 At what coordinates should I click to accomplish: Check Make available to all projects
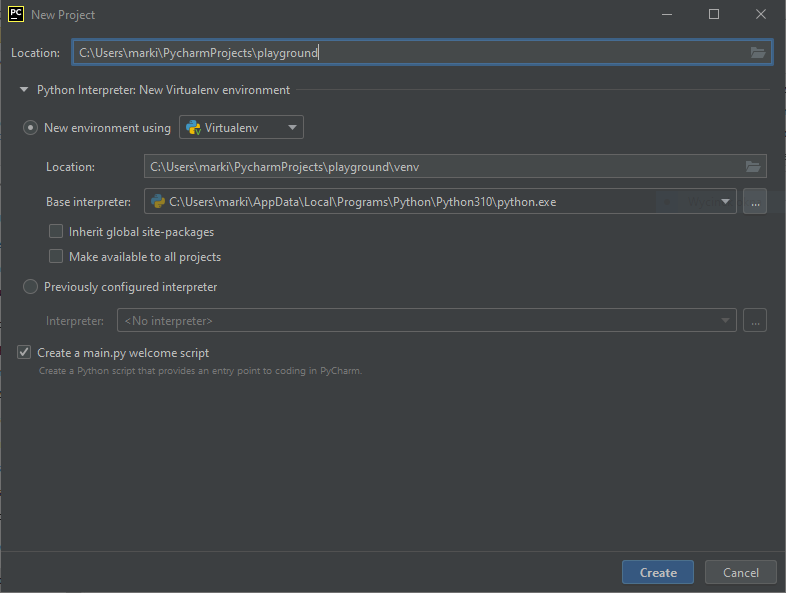pos(56,257)
